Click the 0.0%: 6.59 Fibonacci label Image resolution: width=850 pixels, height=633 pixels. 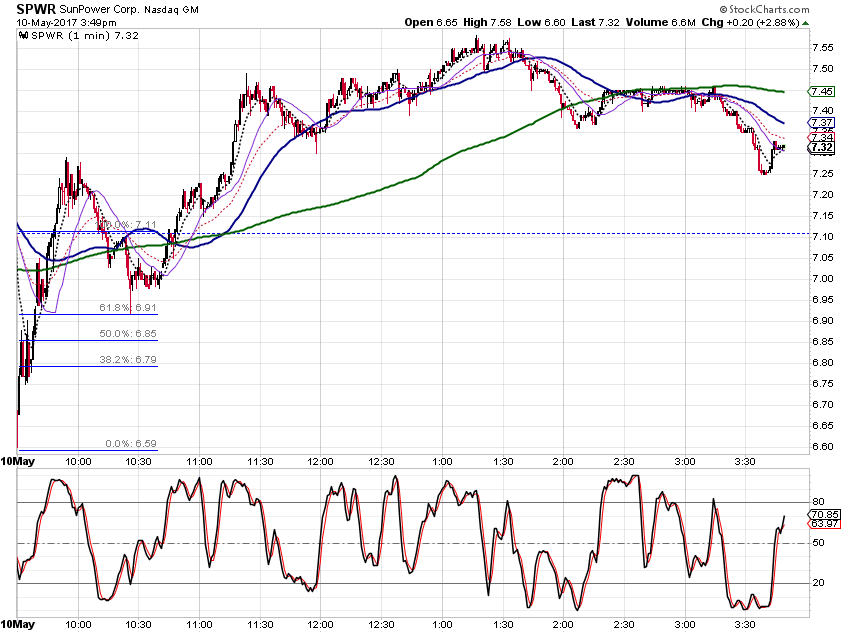[x=131, y=444]
